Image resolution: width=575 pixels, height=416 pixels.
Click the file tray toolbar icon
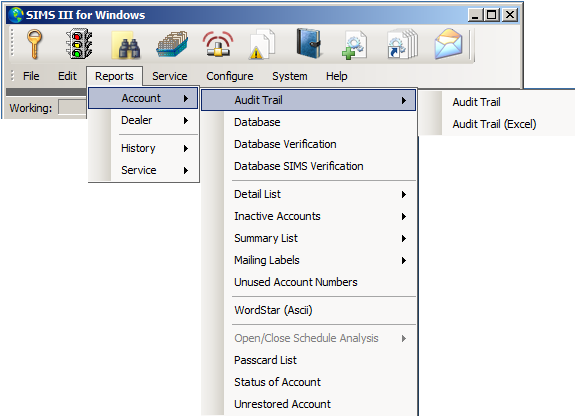(172, 44)
